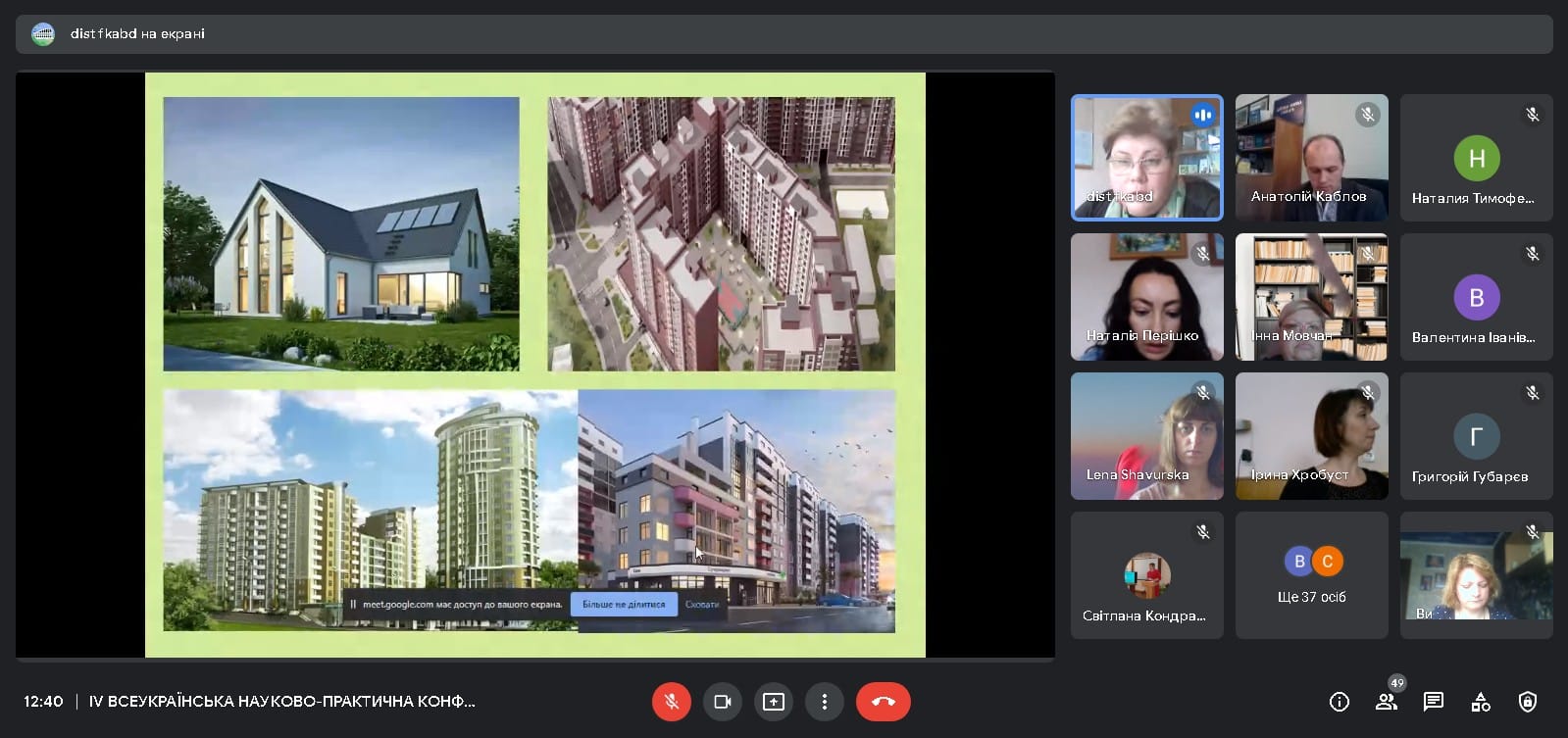Click the muted mic icon on Lena Shavurska's tile

click(1203, 393)
